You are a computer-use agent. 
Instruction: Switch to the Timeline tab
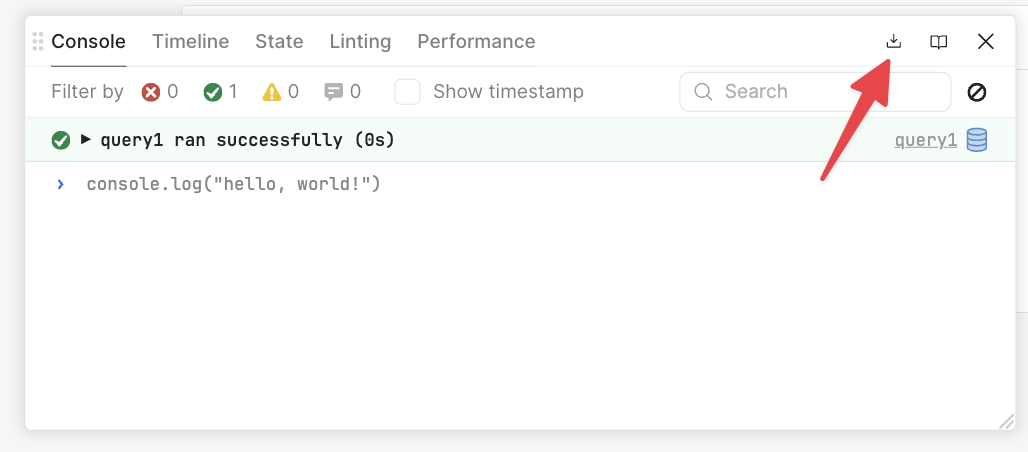191,41
